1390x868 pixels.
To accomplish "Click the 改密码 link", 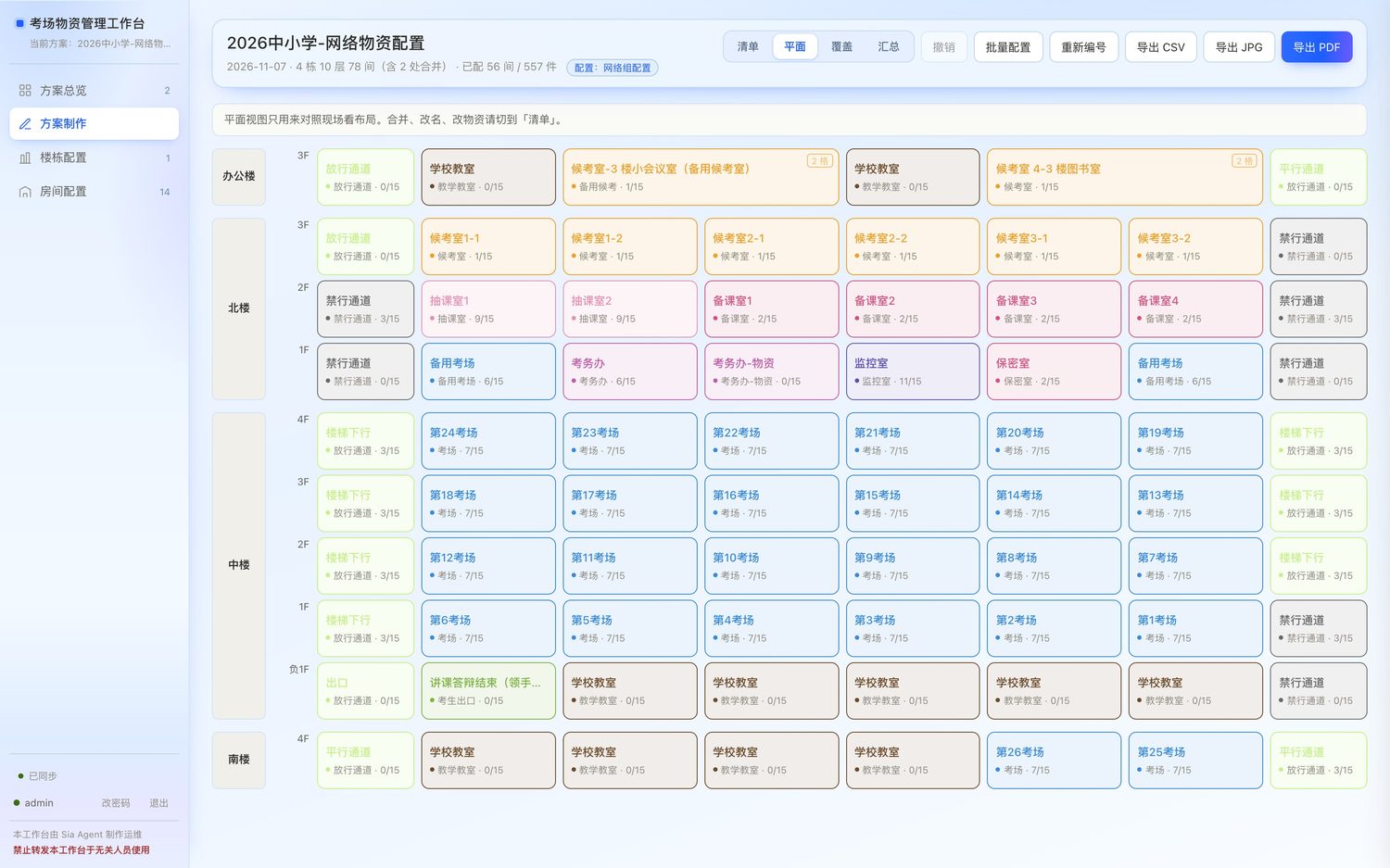I will [x=116, y=803].
